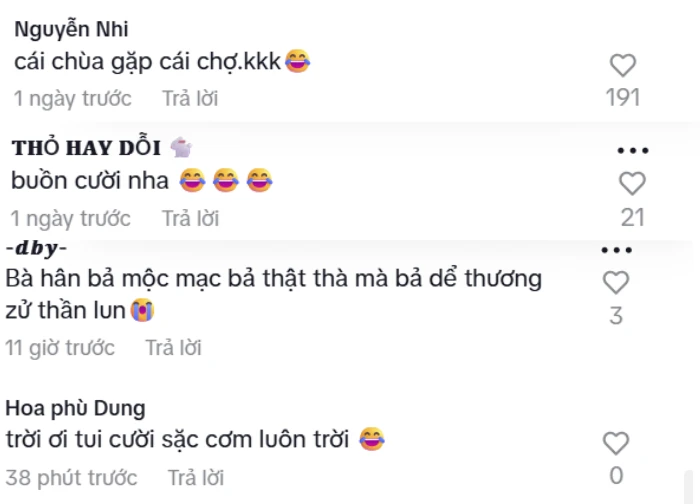Image resolution: width=700 pixels, height=504 pixels.
Task: Reply to Hoa phù Dung's comment
Action: pos(196,478)
